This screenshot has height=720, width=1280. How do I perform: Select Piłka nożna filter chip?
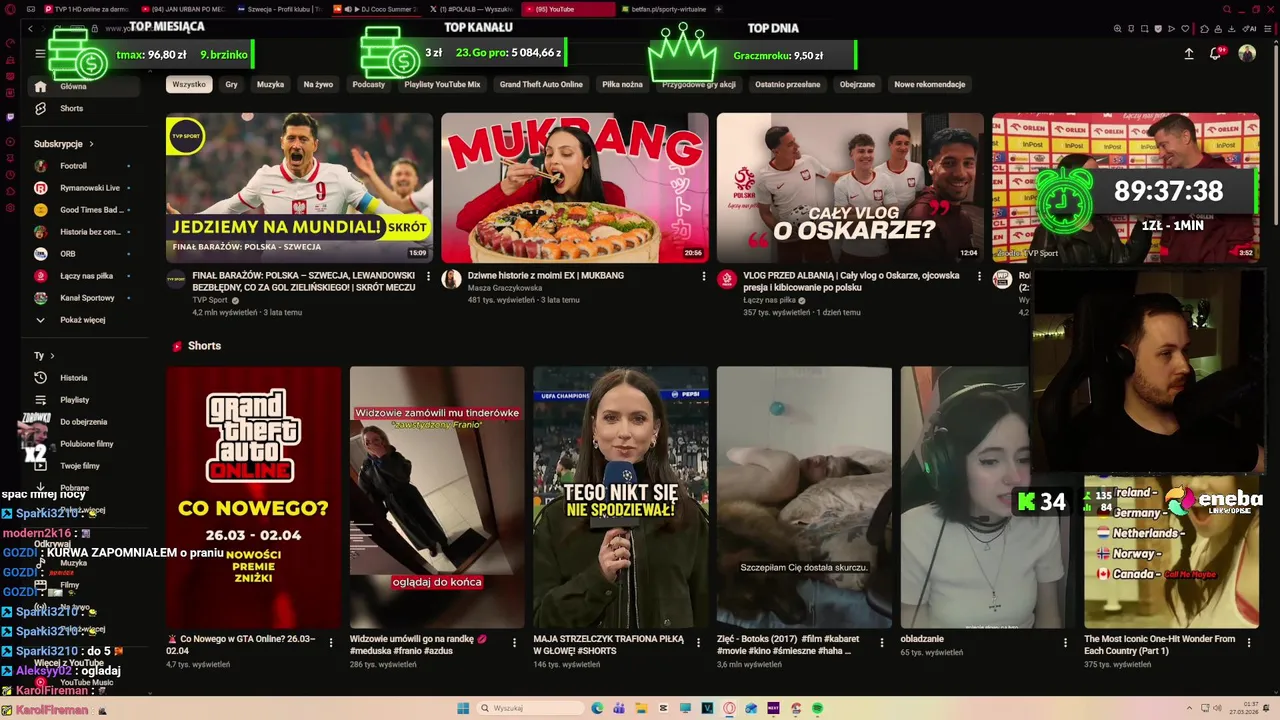pyautogui.click(x=622, y=85)
